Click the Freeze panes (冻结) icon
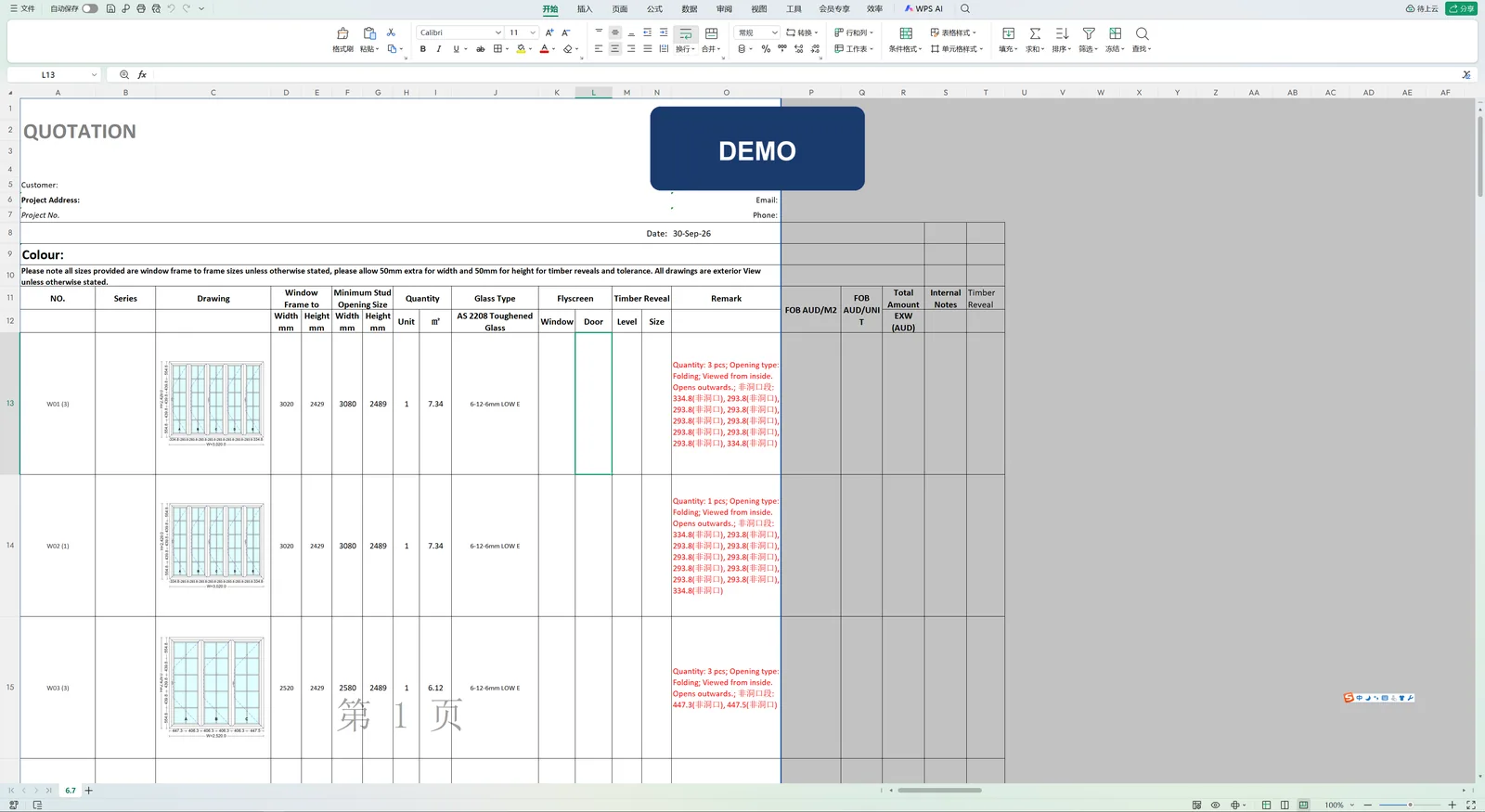The width and height of the screenshot is (1485, 812). coord(1116,33)
